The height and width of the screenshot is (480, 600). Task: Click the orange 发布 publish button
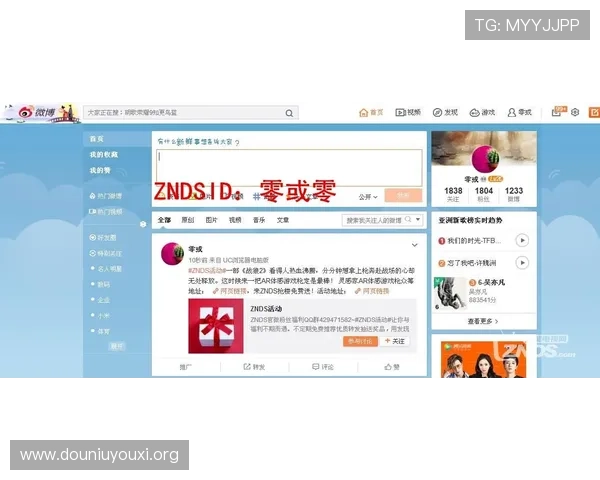(403, 195)
